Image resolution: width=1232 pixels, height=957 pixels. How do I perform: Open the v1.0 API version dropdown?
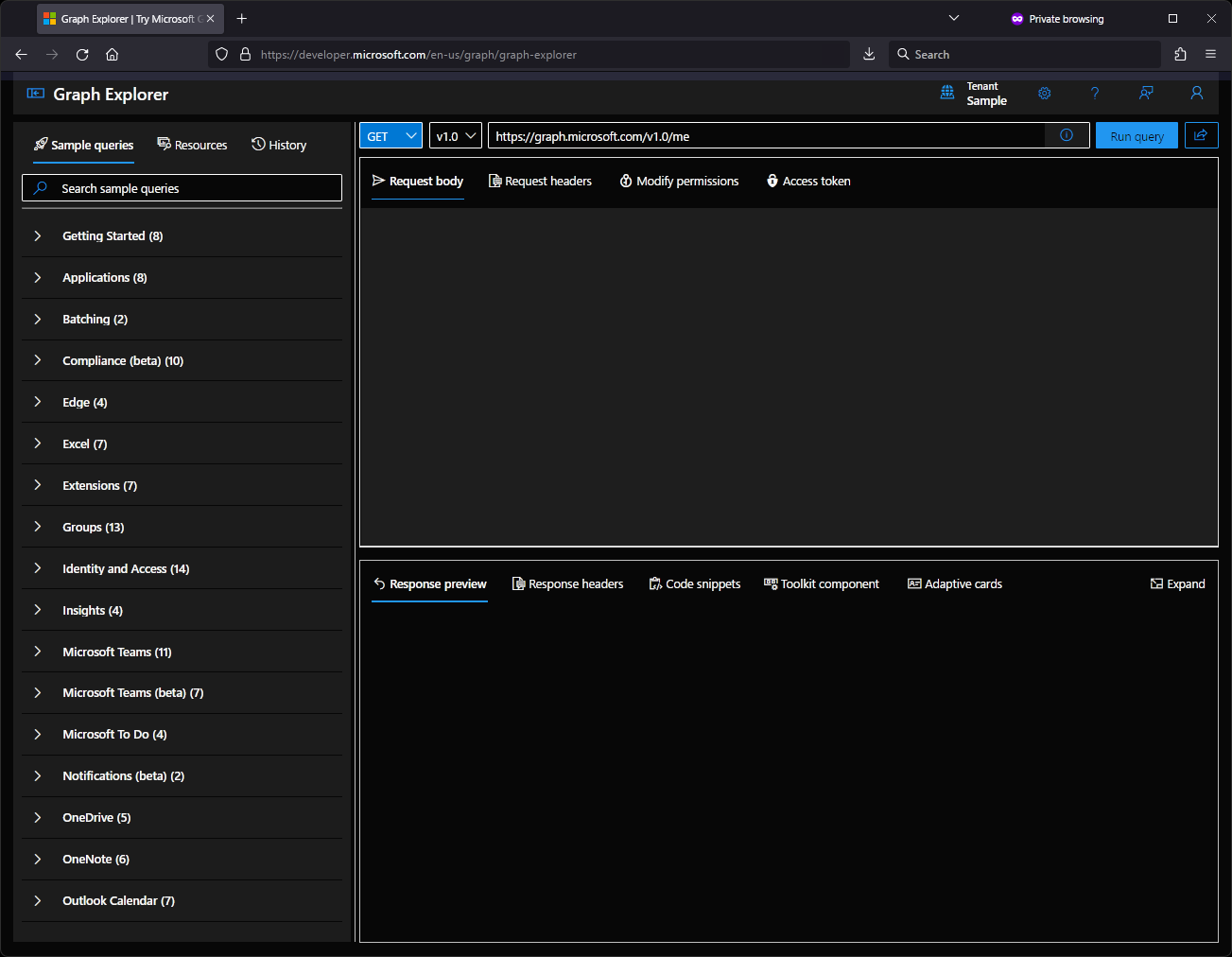tap(455, 135)
